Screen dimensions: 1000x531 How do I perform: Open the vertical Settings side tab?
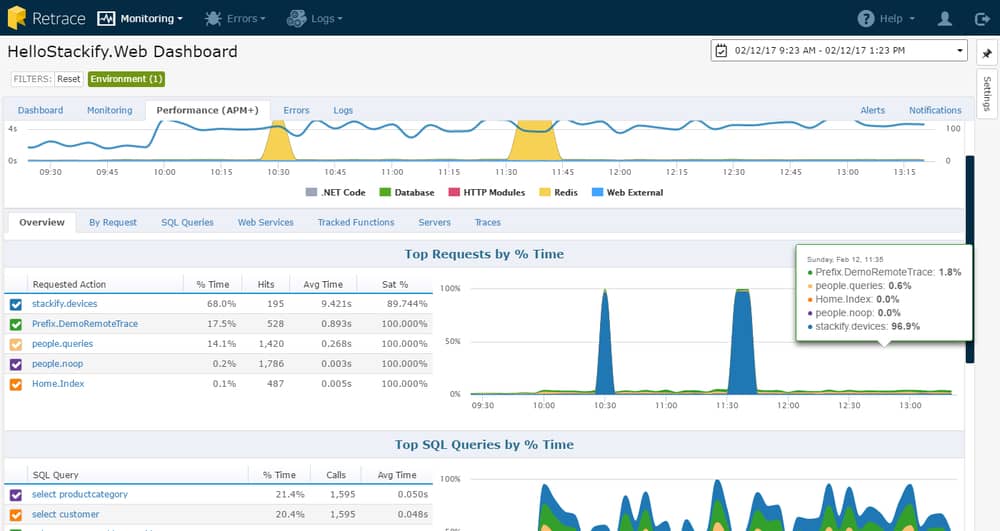point(987,93)
